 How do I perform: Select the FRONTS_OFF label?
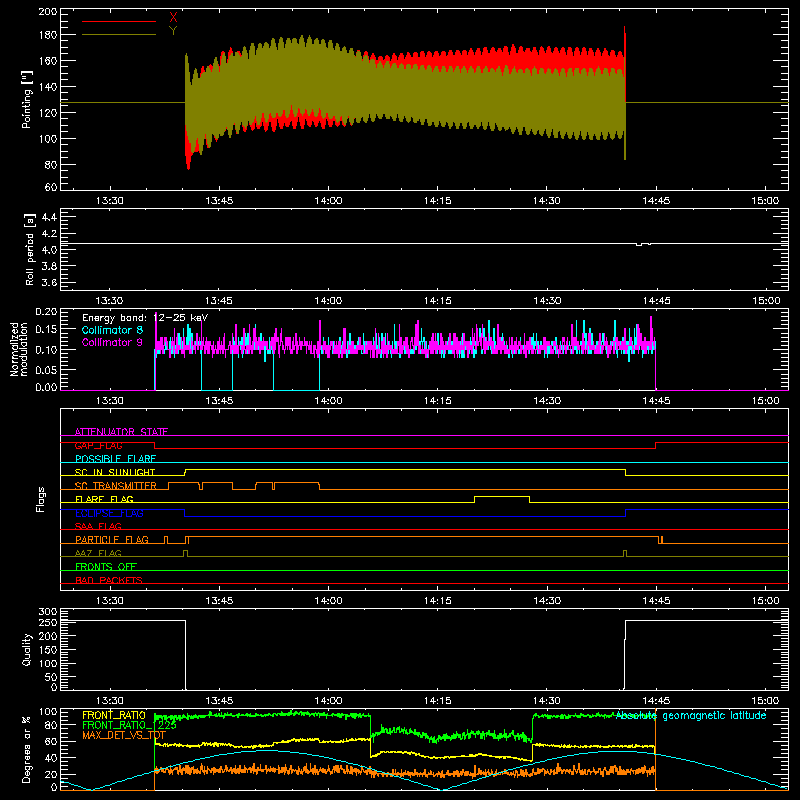pyautogui.click(x=106, y=566)
